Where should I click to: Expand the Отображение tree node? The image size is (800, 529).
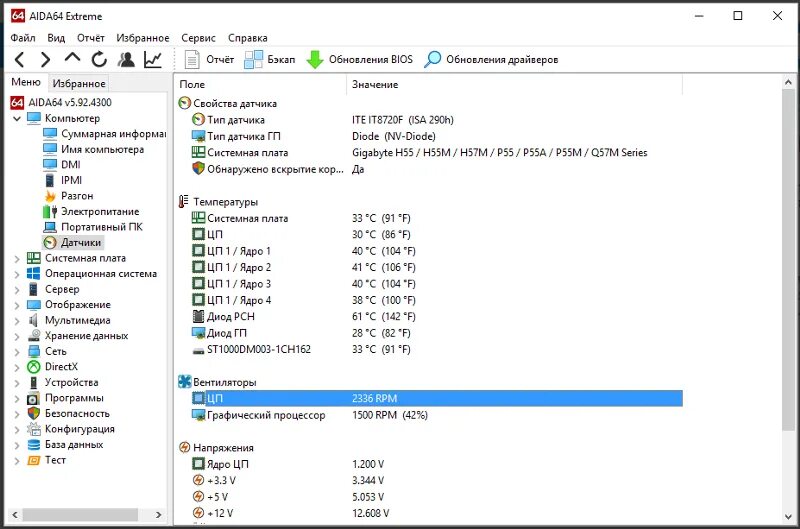[x=17, y=305]
